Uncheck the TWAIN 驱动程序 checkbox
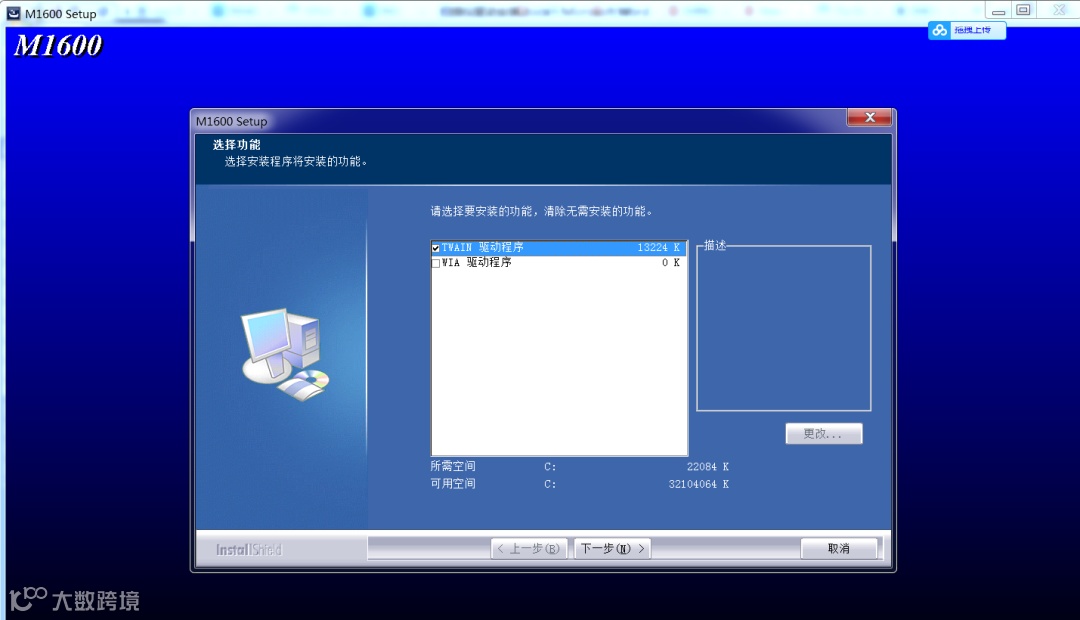The image size is (1080, 620). 435,248
